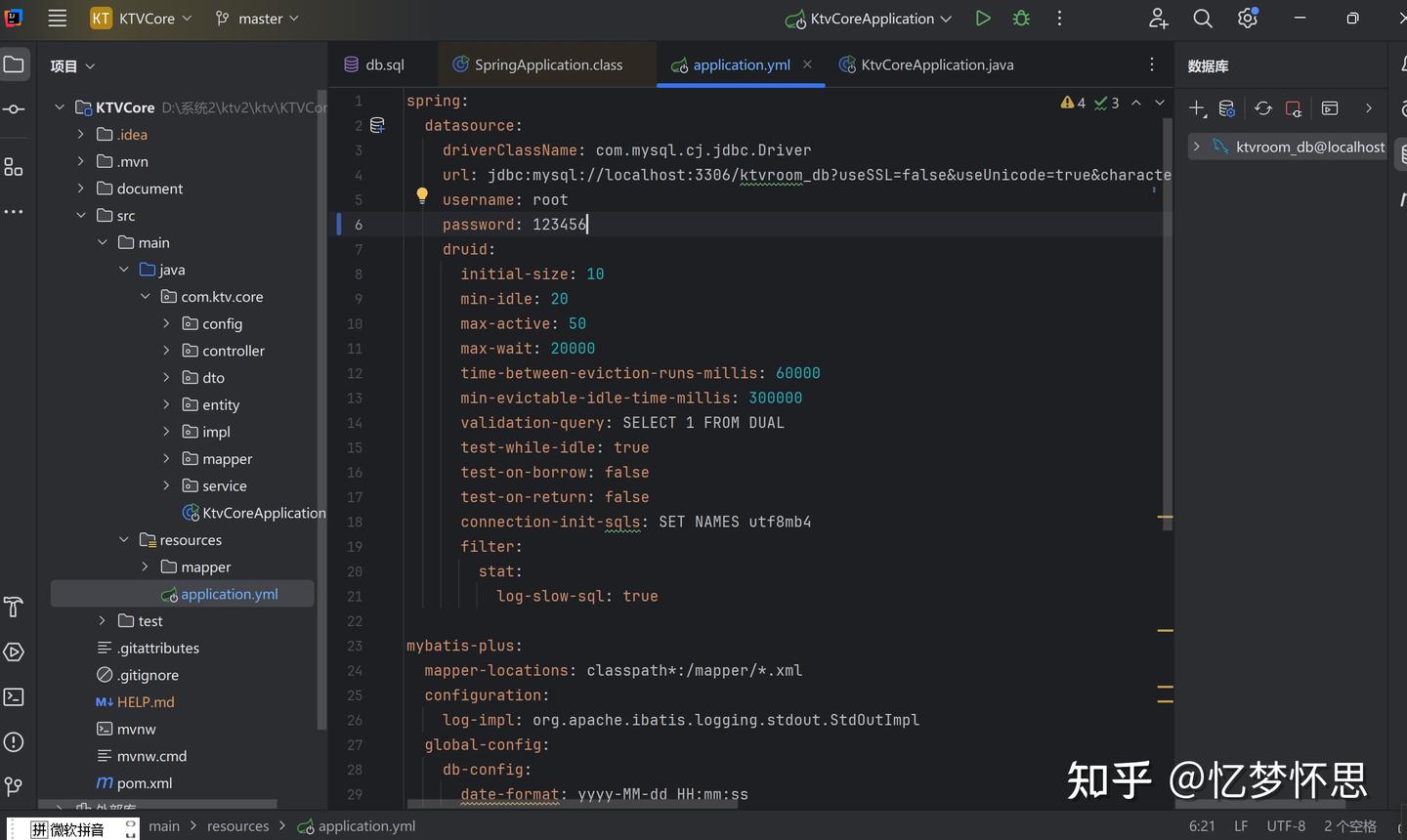Image resolution: width=1407 pixels, height=840 pixels.
Task: Open Data Source Properties in Database panel
Action: [1228, 108]
